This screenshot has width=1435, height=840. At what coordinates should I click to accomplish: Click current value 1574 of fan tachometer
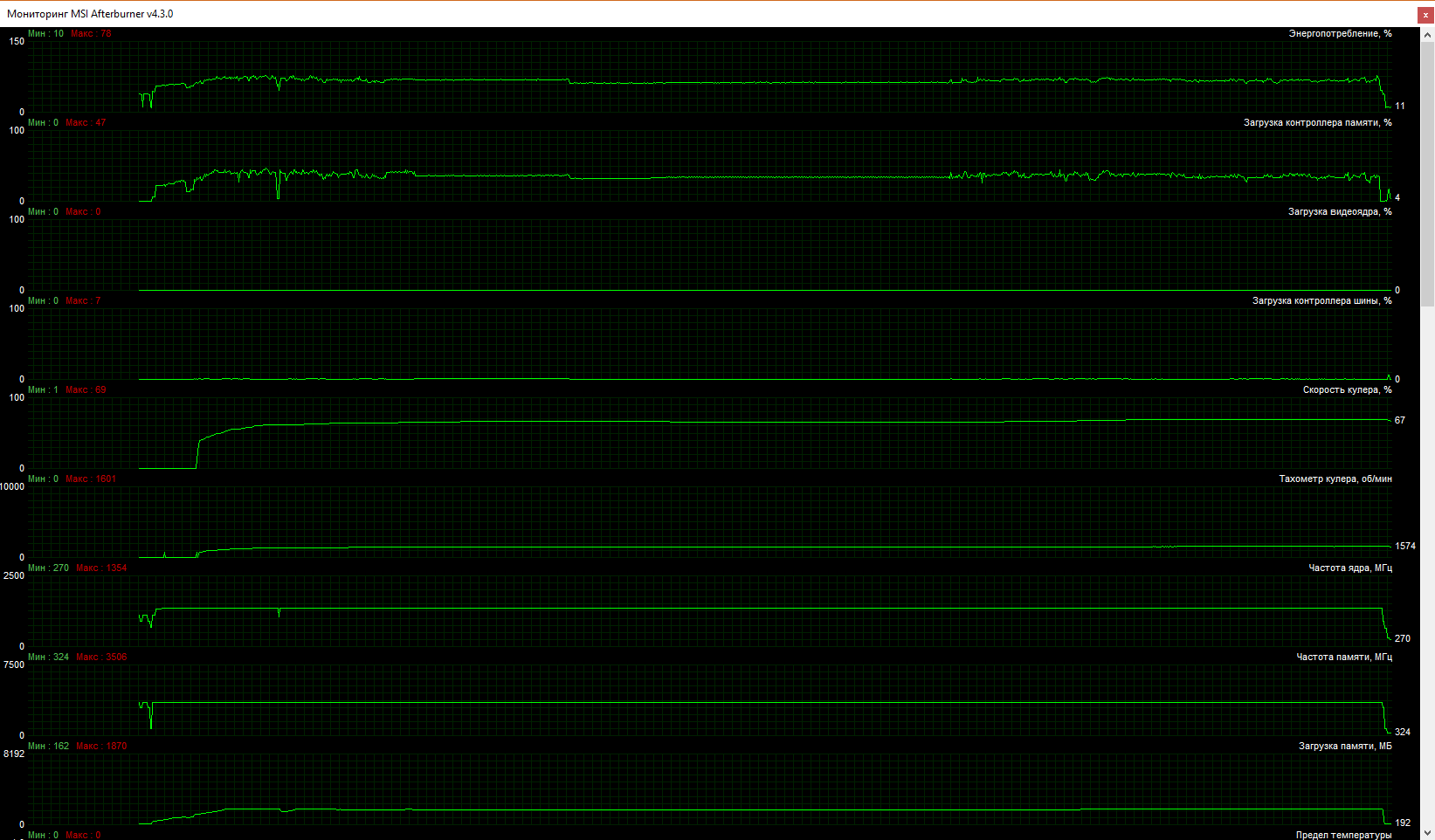[1405, 546]
